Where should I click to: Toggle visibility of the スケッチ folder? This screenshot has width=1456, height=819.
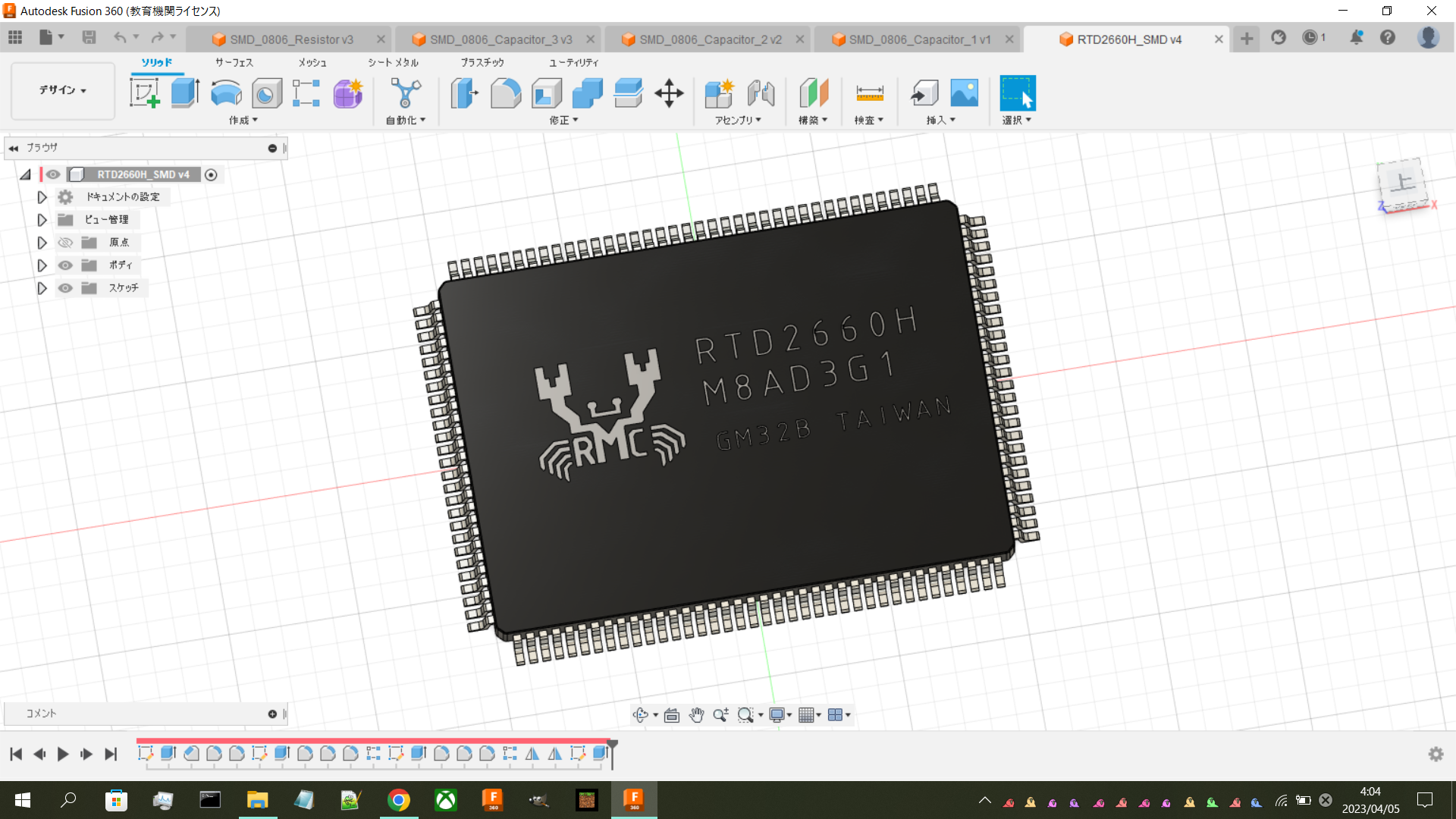(x=66, y=288)
